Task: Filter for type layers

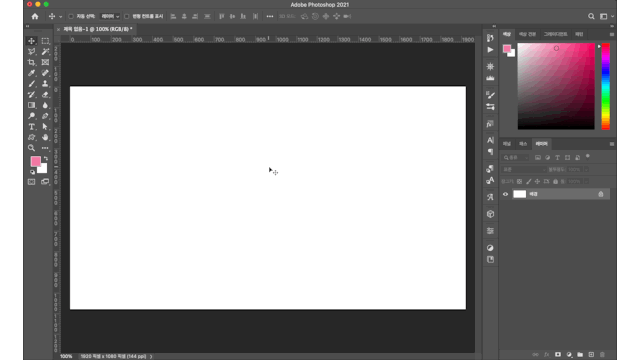Action: (x=558, y=158)
